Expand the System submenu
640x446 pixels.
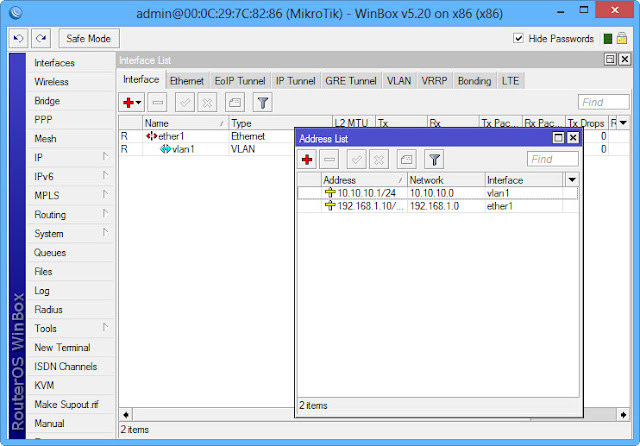click(70, 233)
